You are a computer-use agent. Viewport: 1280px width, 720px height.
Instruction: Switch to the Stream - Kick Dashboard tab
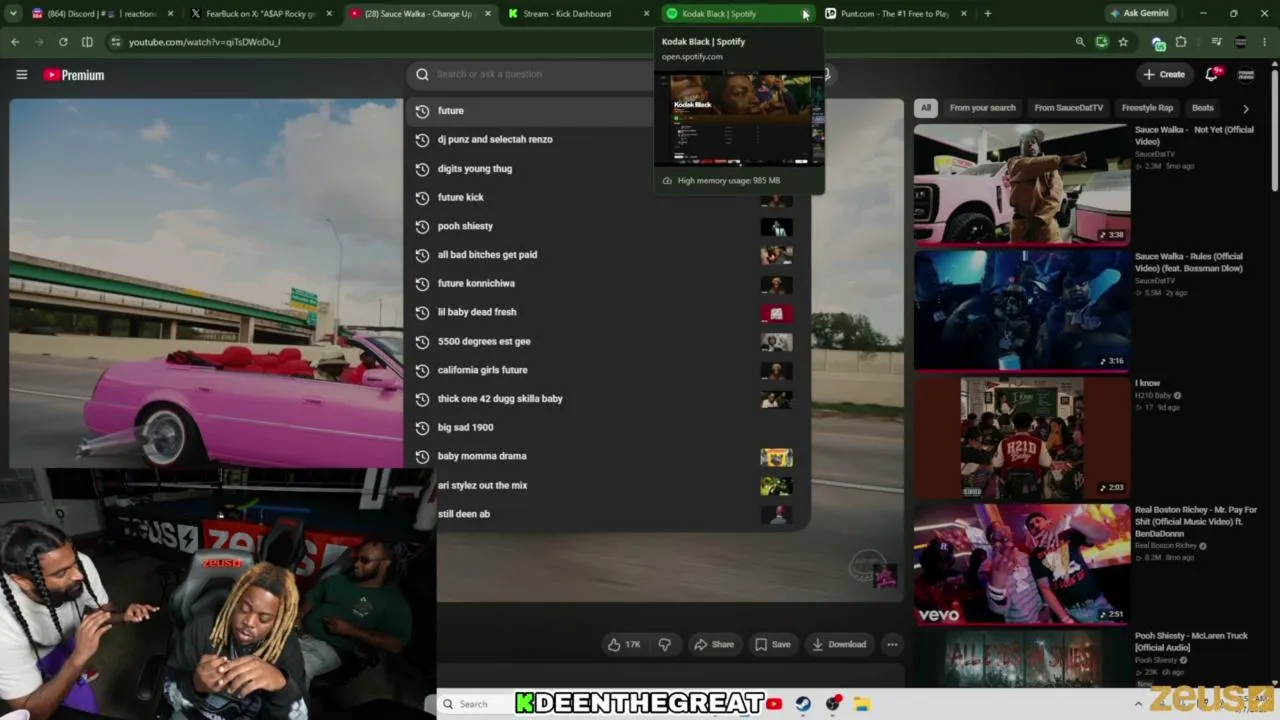click(x=577, y=14)
